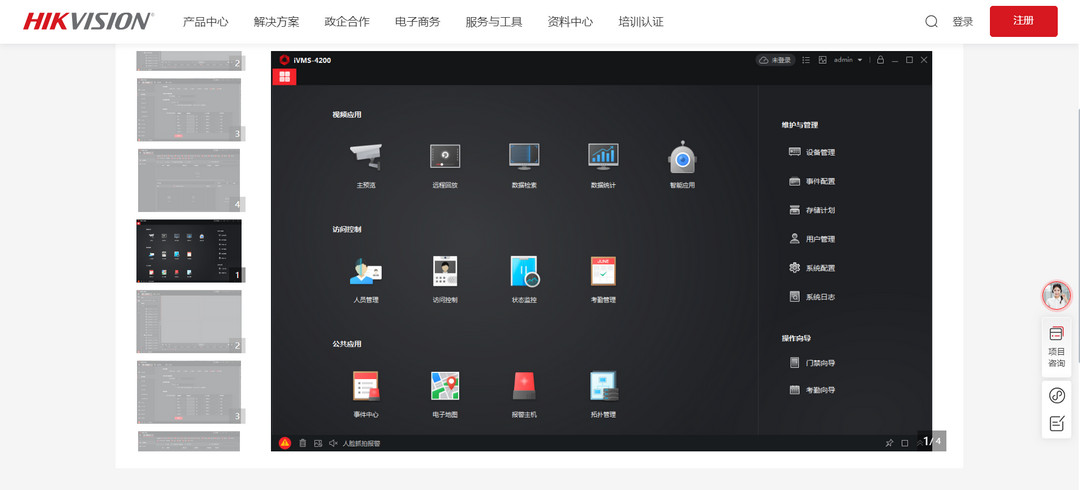Open 事件配置 in maintenance panel

(812, 181)
